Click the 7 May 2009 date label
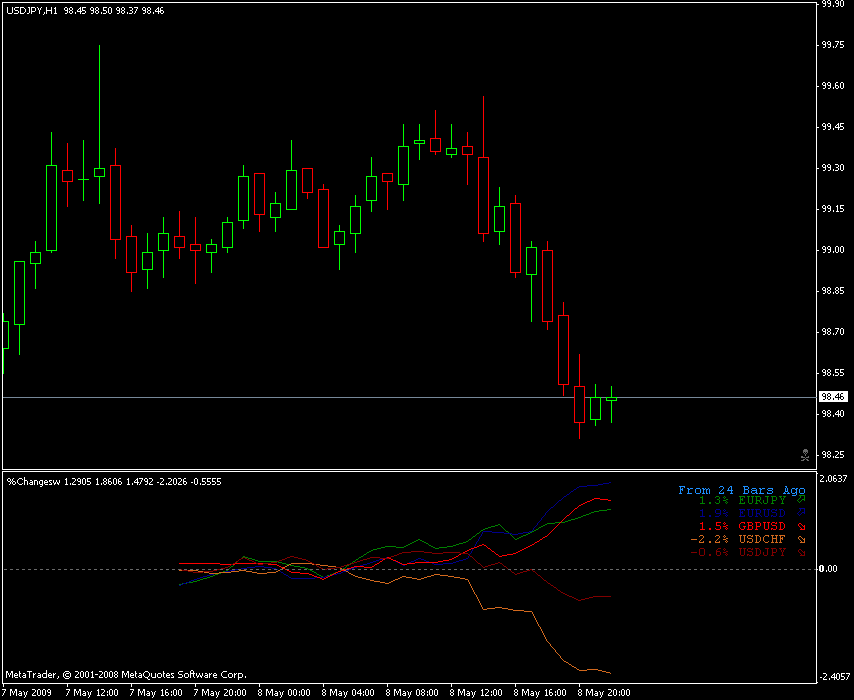 tap(28, 692)
